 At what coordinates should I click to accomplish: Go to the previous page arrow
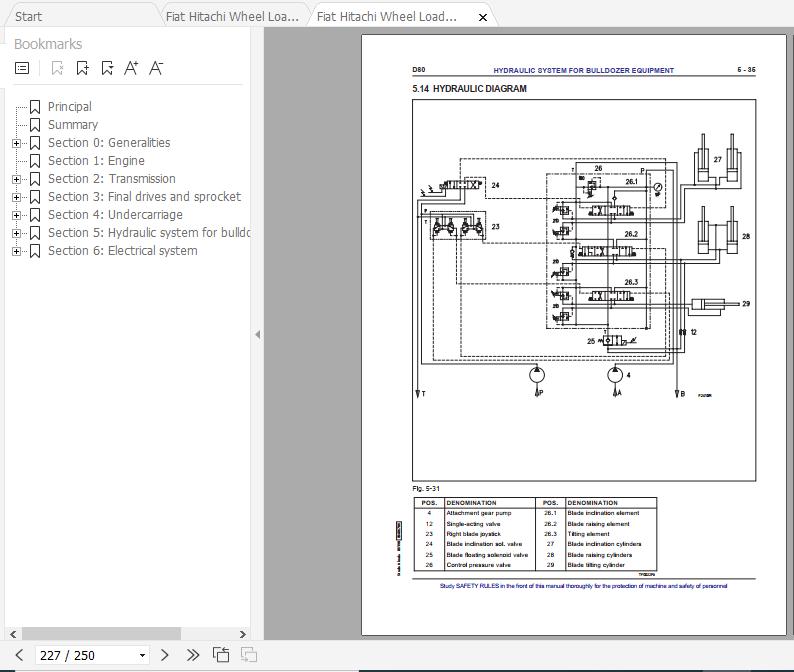tap(18, 655)
